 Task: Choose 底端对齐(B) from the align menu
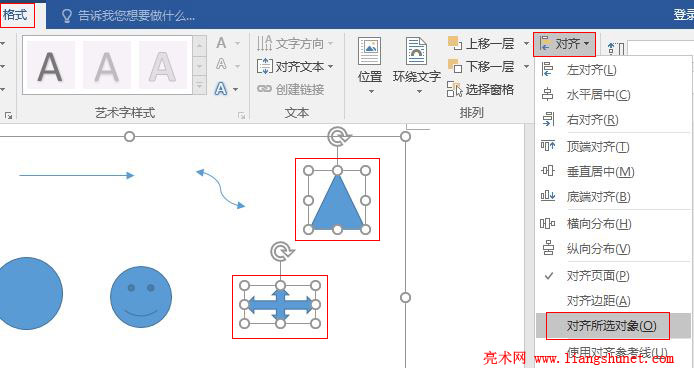(x=612, y=197)
